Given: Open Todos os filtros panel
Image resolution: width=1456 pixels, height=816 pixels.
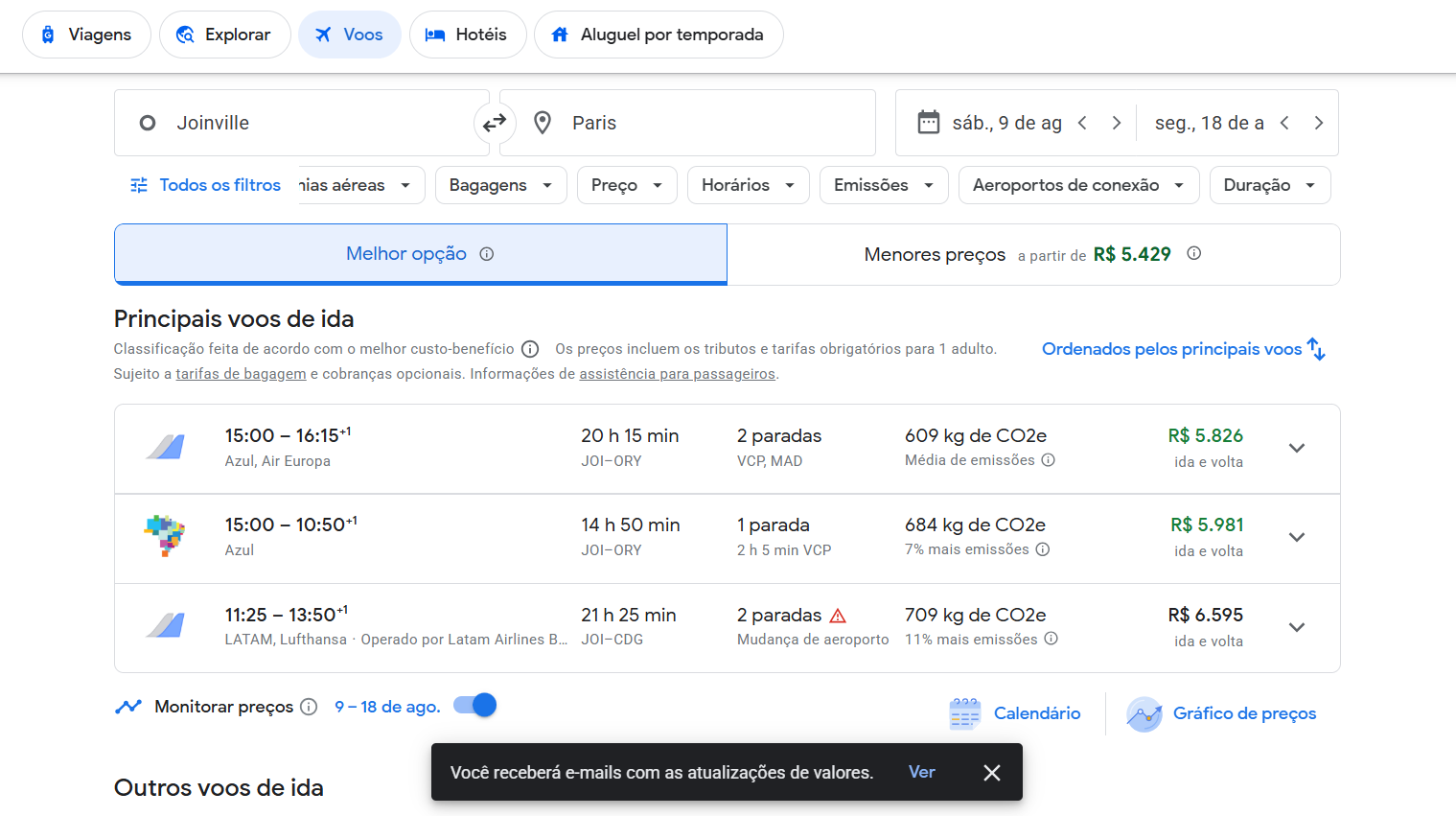Looking at the screenshot, I should 206,185.
